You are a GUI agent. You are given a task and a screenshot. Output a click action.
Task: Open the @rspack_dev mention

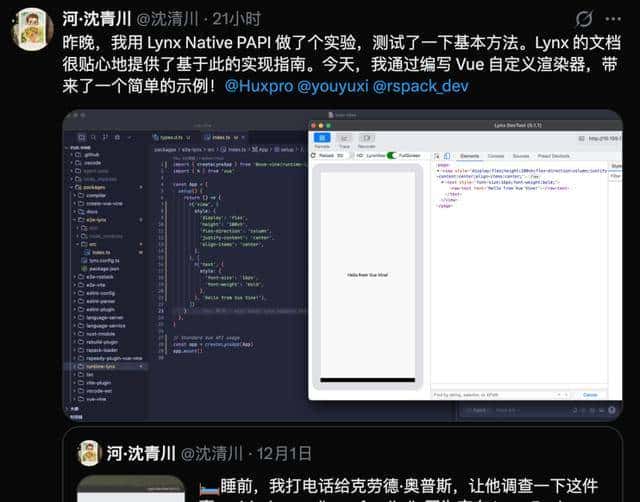(420, 86)
